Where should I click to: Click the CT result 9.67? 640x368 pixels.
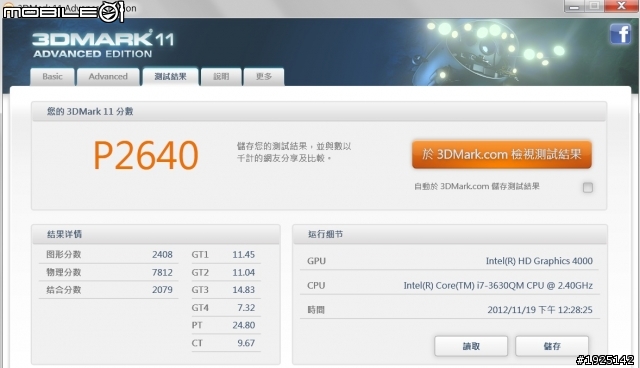tap(246, 343)
